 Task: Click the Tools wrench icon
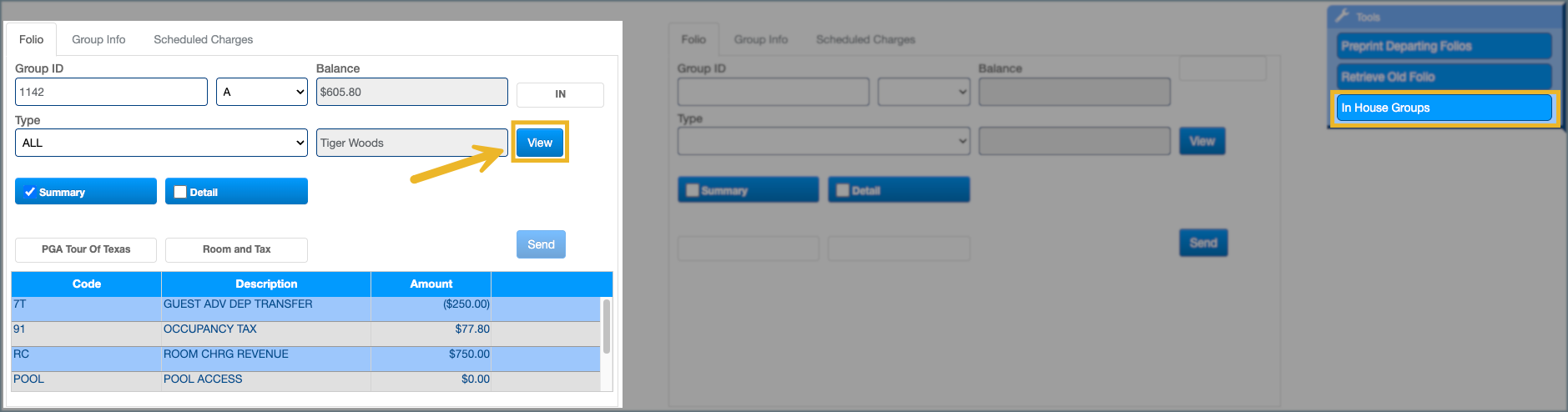pos(1343,16)
